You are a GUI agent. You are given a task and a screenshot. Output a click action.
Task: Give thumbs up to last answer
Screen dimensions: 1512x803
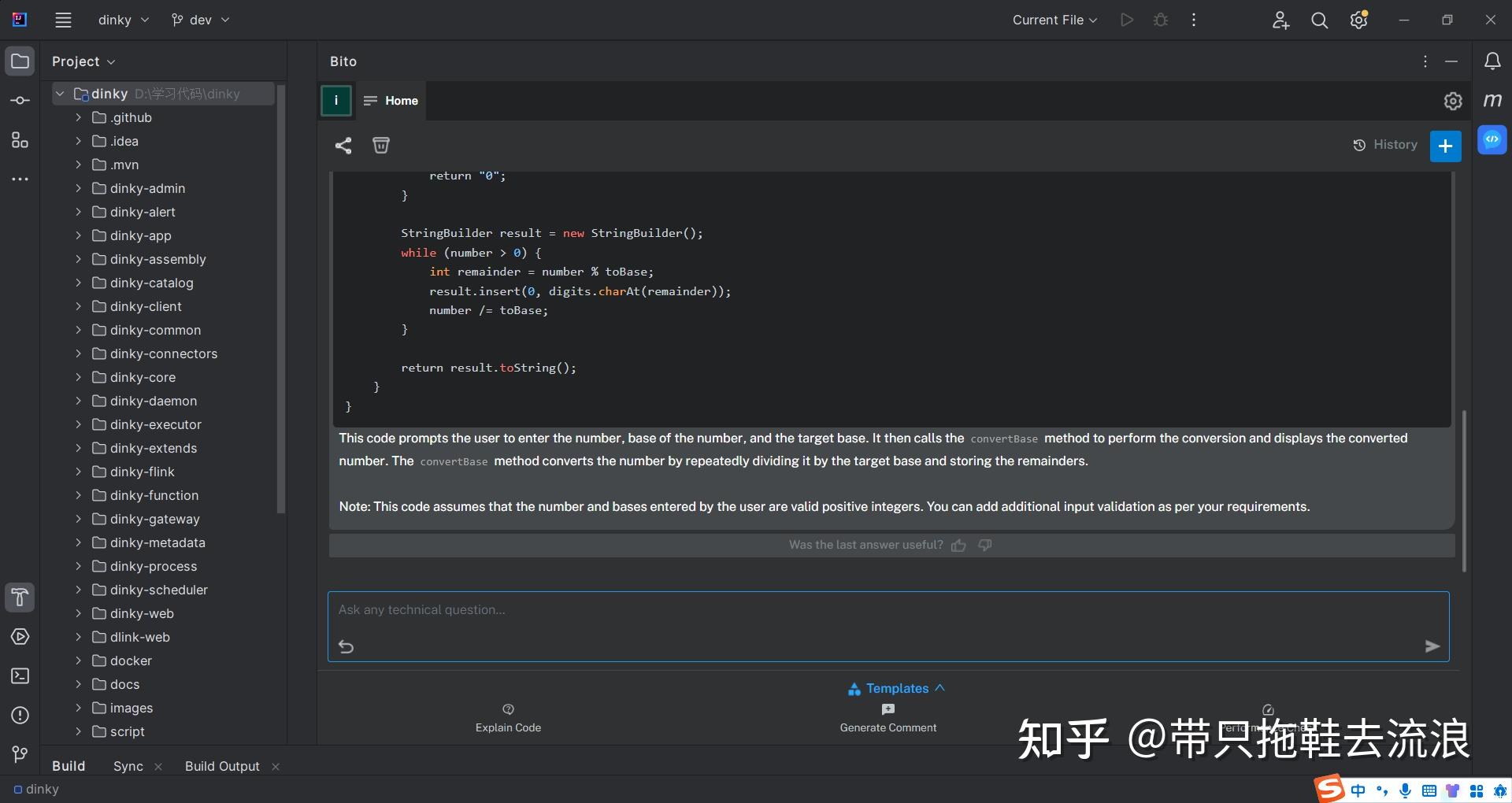pyautogui.click(x=958, y=546)
